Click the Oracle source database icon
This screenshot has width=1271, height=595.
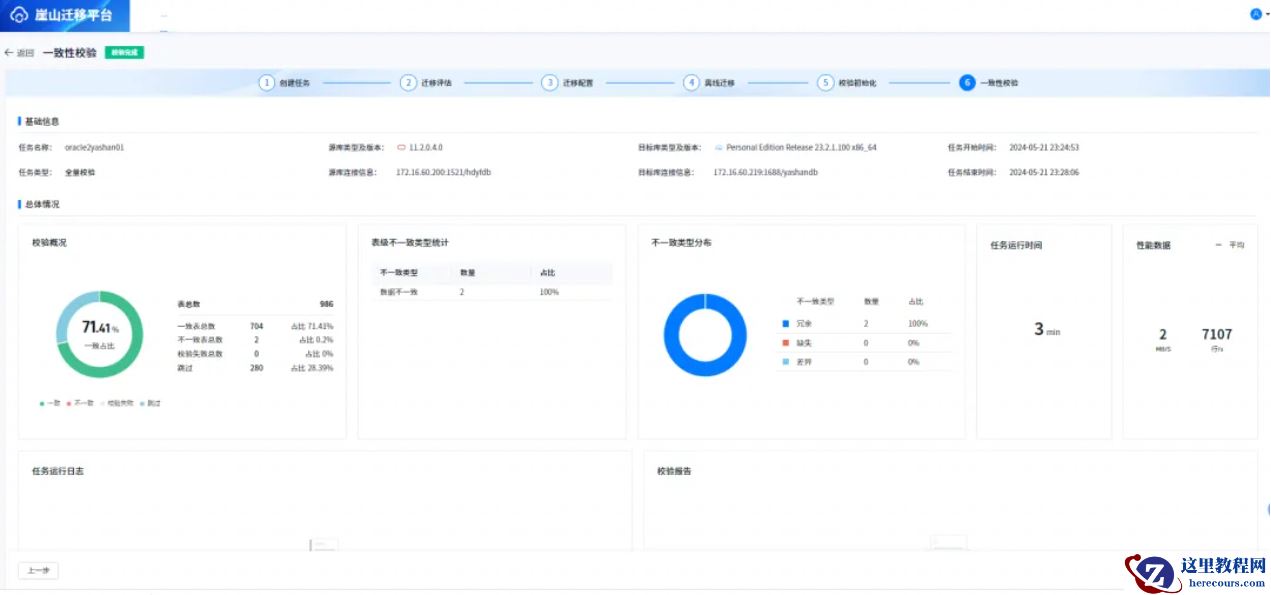(401, 147)
